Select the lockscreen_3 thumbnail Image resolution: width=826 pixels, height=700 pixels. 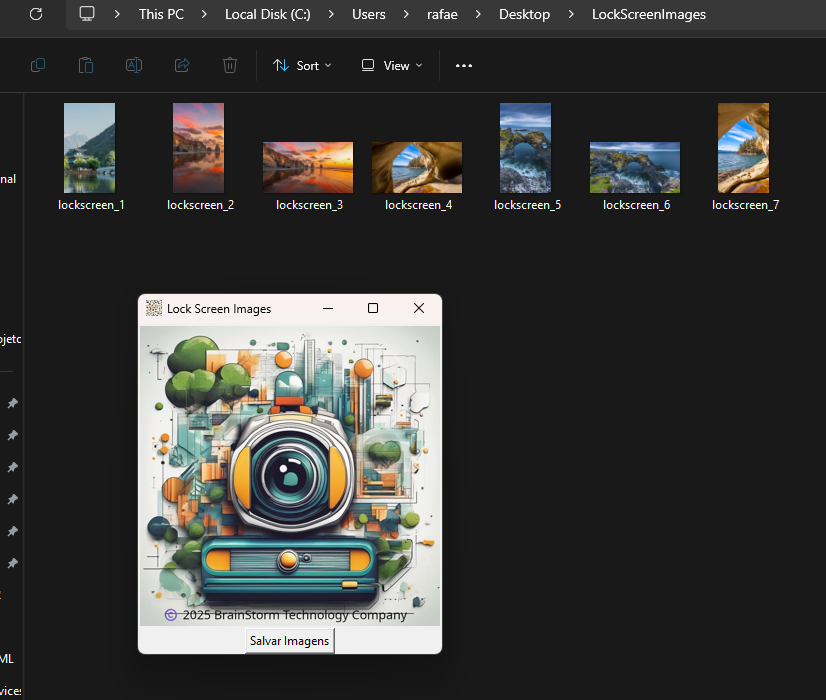pyautogui.click(x=308, y=167)
